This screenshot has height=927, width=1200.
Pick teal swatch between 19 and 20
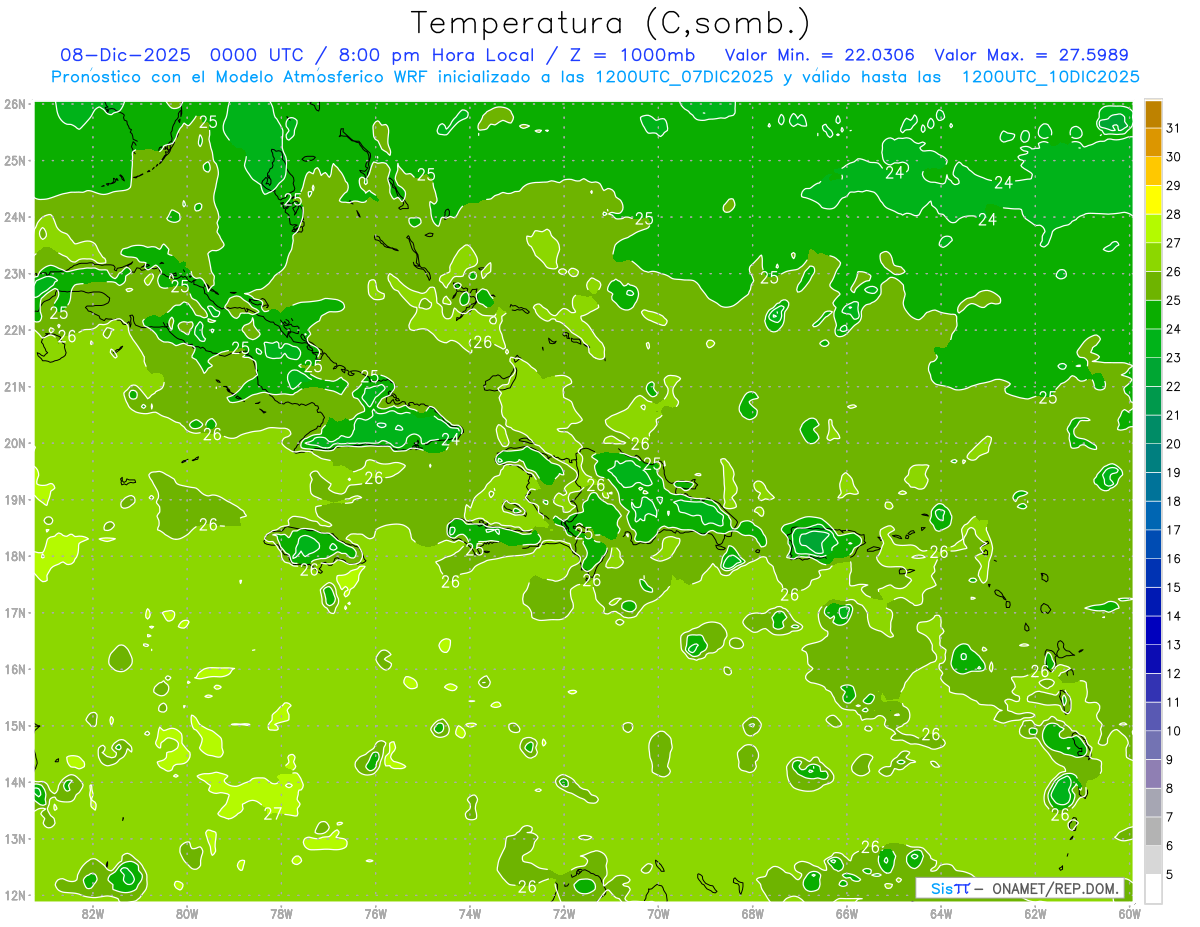(x=1153, y=458)
